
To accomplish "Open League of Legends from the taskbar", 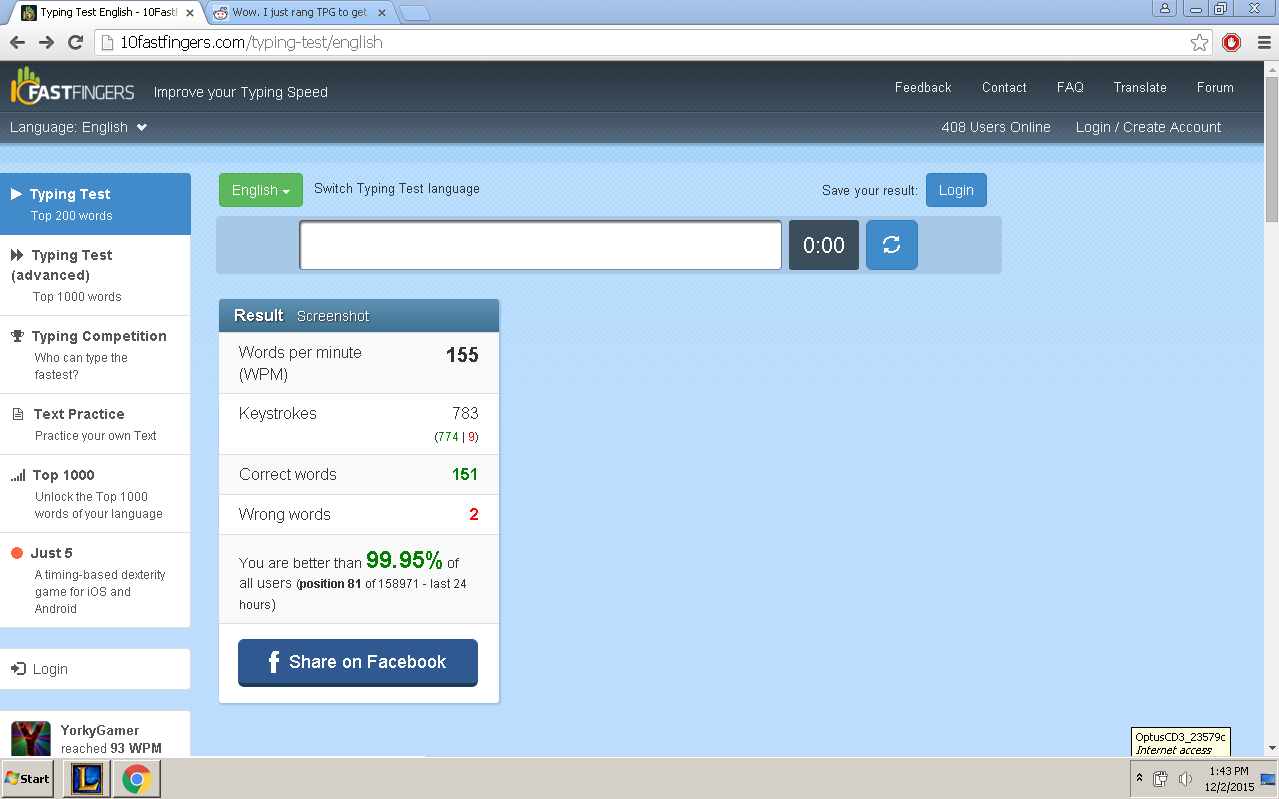I will (x=85, y=778).
